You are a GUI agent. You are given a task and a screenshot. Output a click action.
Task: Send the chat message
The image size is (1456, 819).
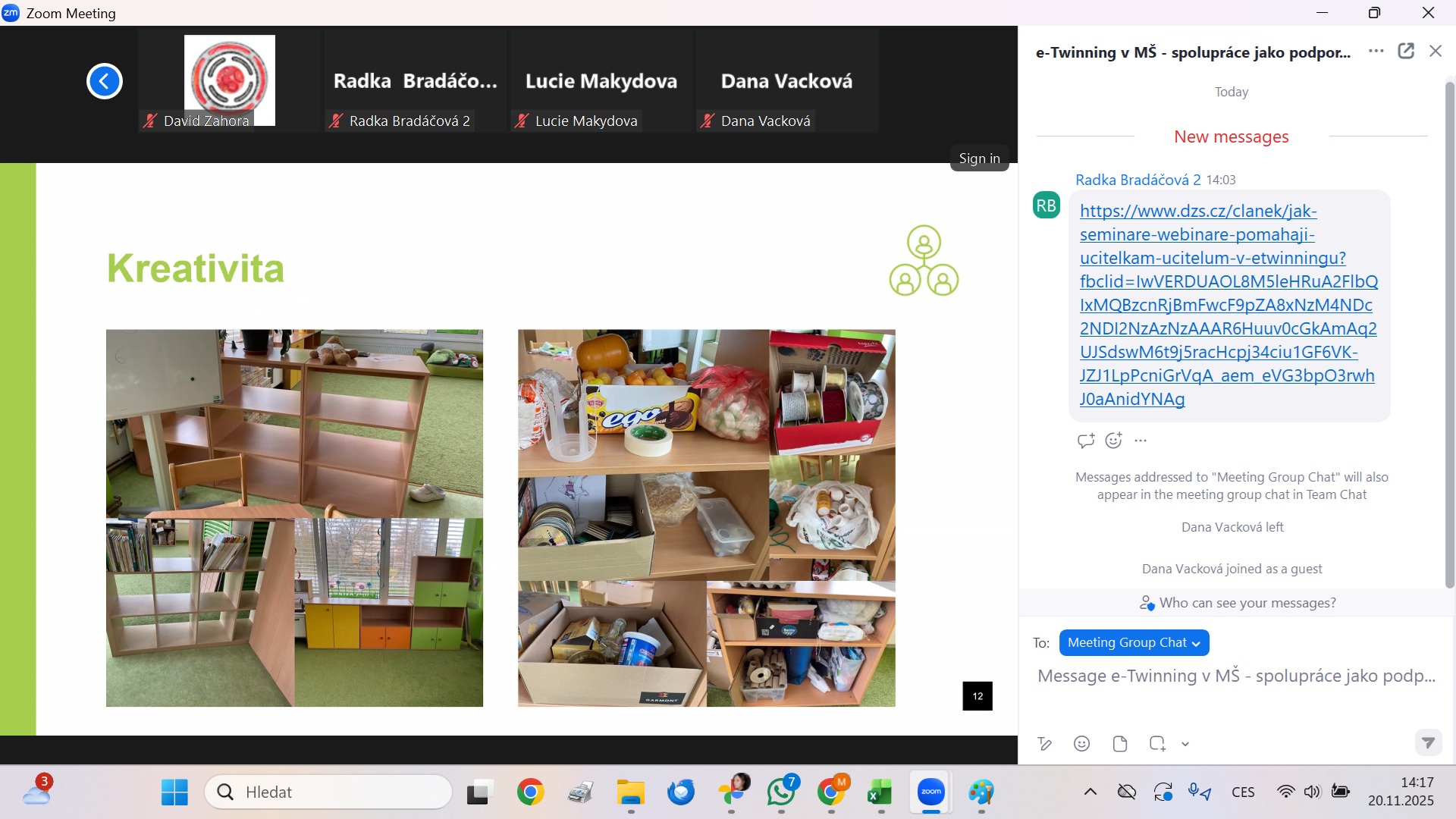pos(1428,742)
